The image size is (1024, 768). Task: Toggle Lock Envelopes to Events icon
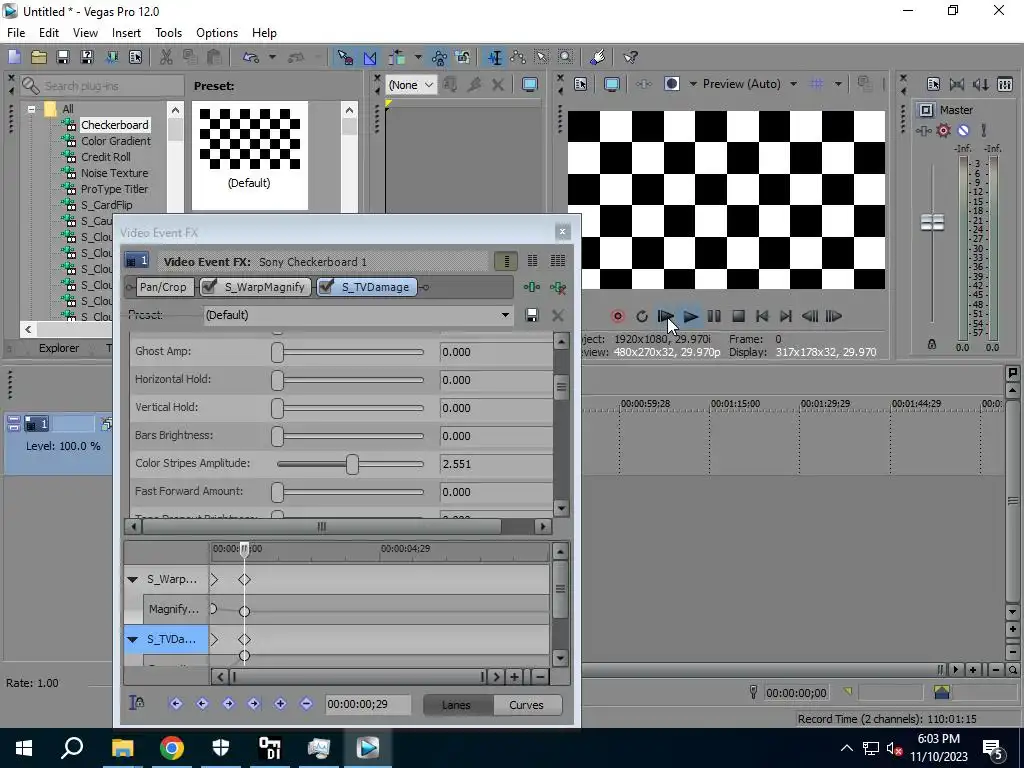463,57
